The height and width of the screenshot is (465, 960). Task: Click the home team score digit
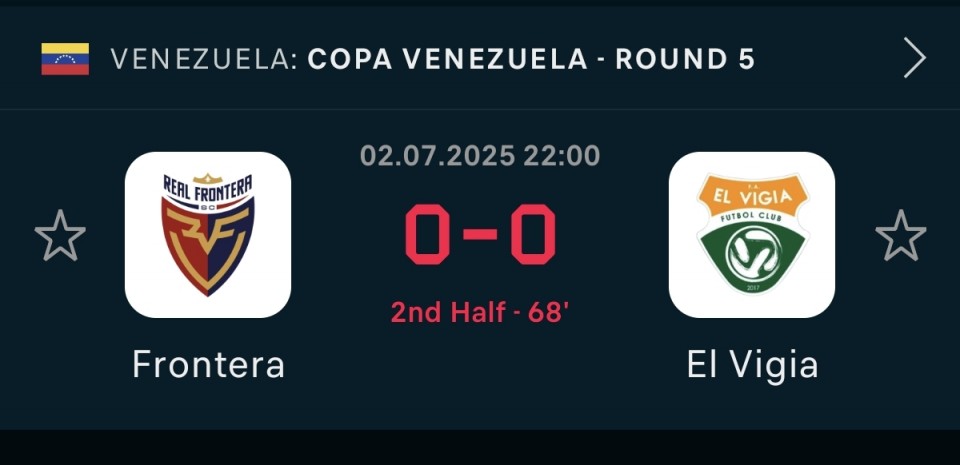(428, 235)
